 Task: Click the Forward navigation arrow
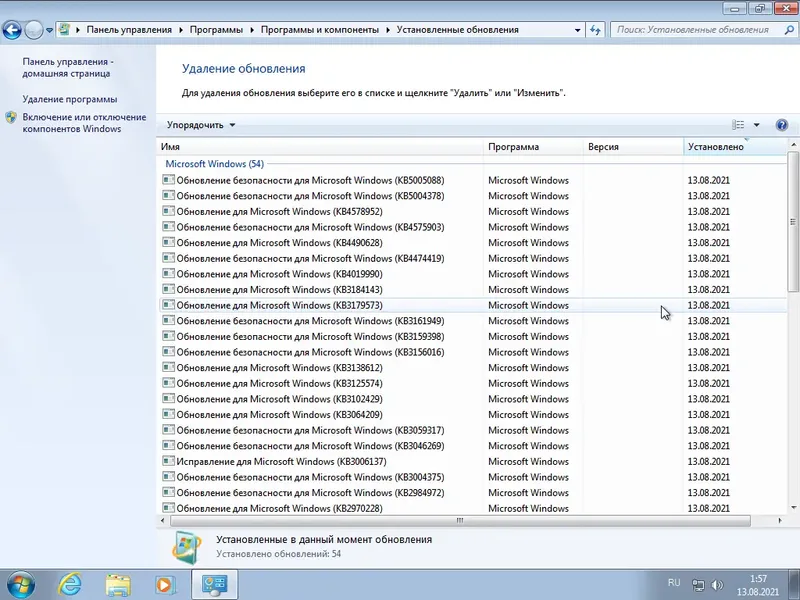pos(34,30)
